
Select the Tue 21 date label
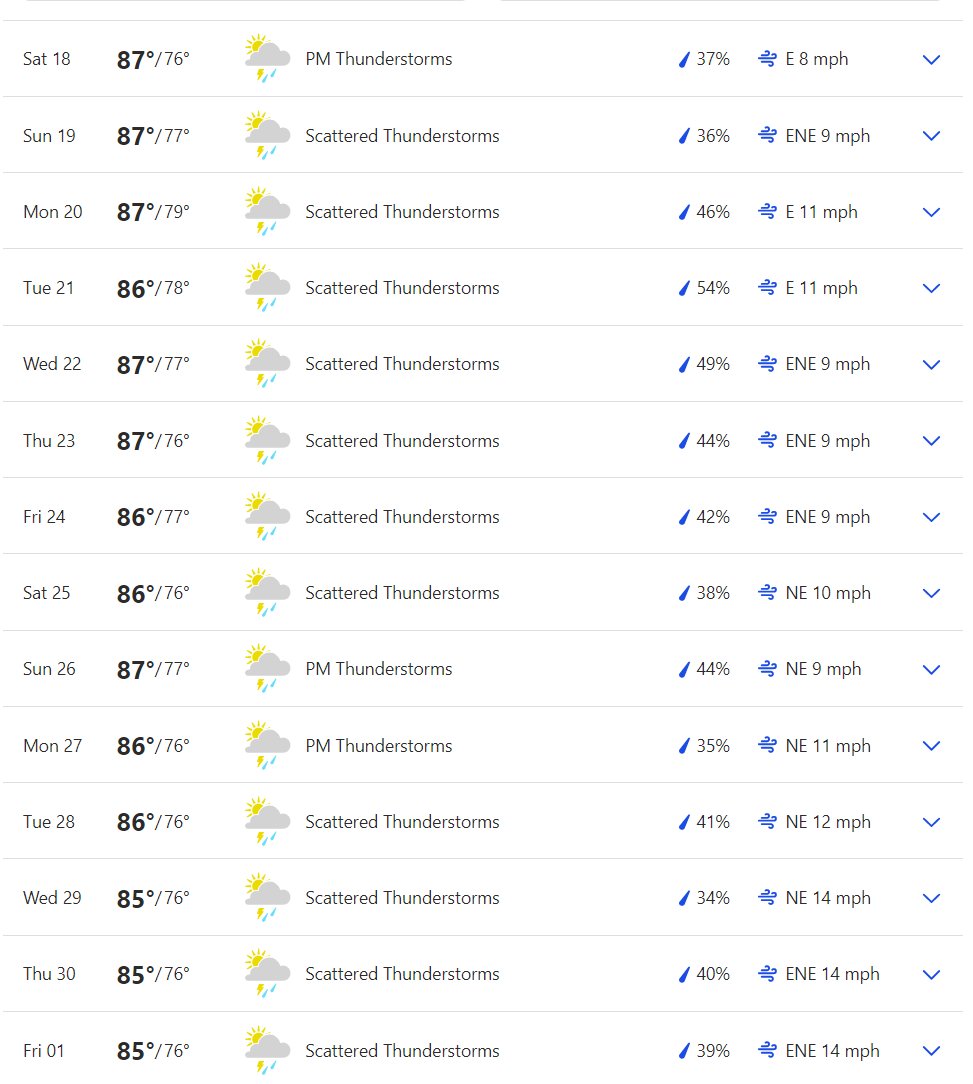click(x=48, y=288)
